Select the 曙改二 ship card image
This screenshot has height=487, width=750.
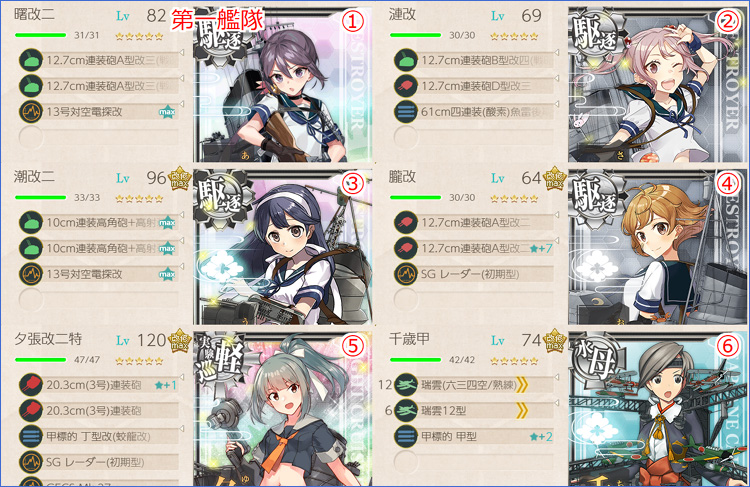point(282,85)
